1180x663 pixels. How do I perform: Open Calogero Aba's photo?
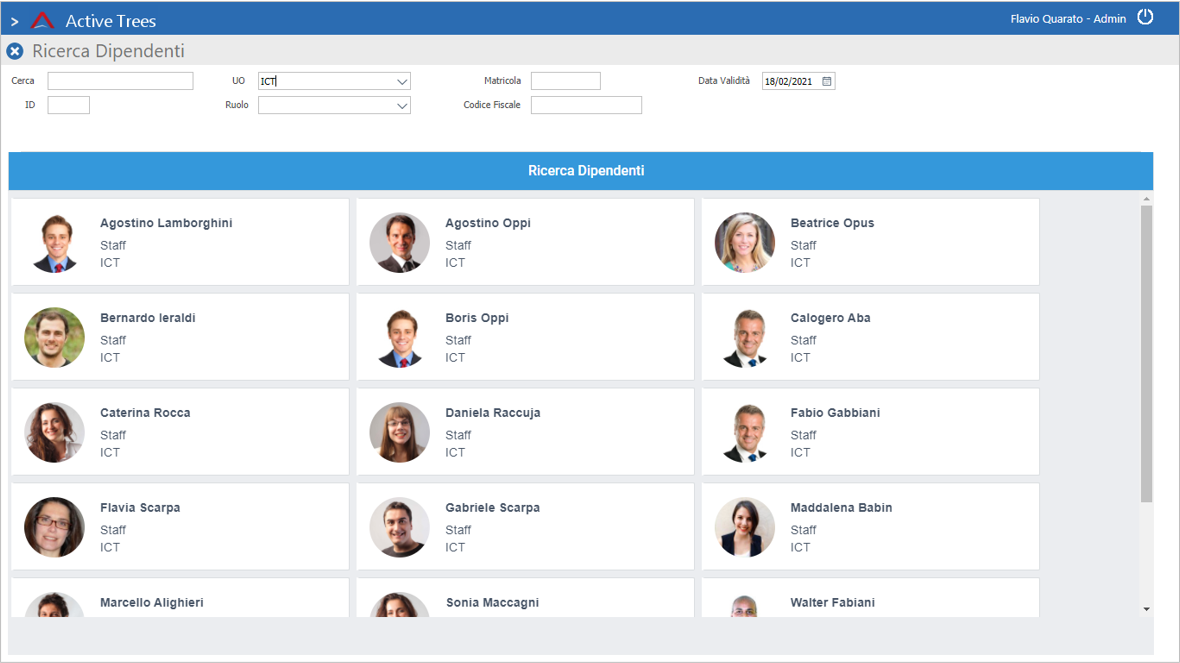(744, 337)
